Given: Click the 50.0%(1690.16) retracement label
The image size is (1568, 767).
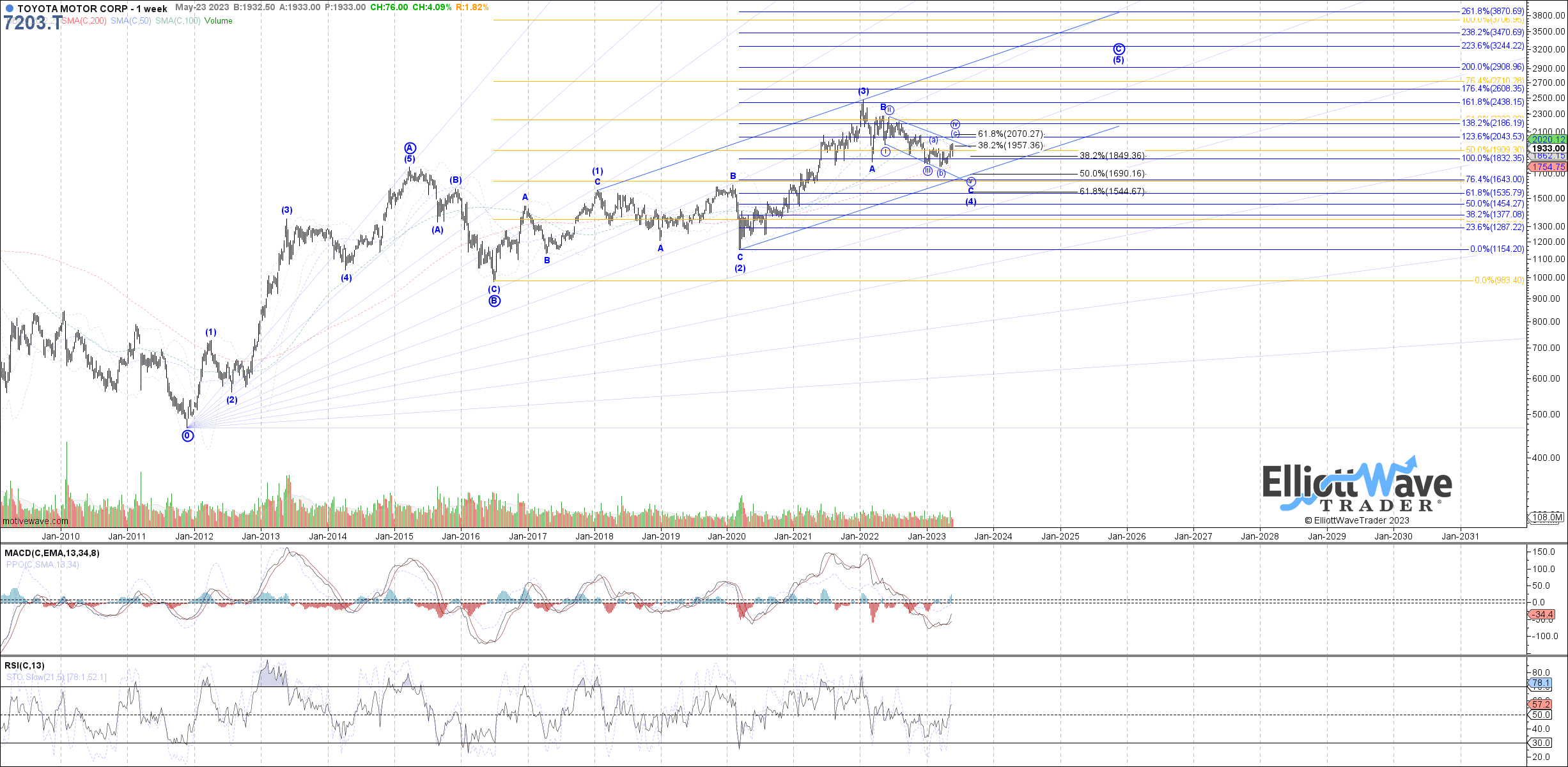Looking at the screenshot, I should tap(1112, 174).
